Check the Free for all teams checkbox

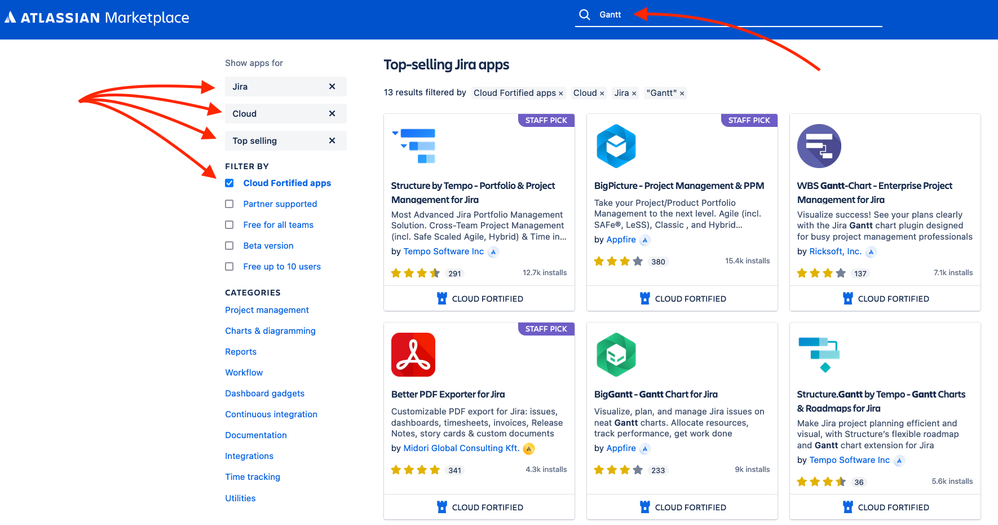click(x=229, y=225)
